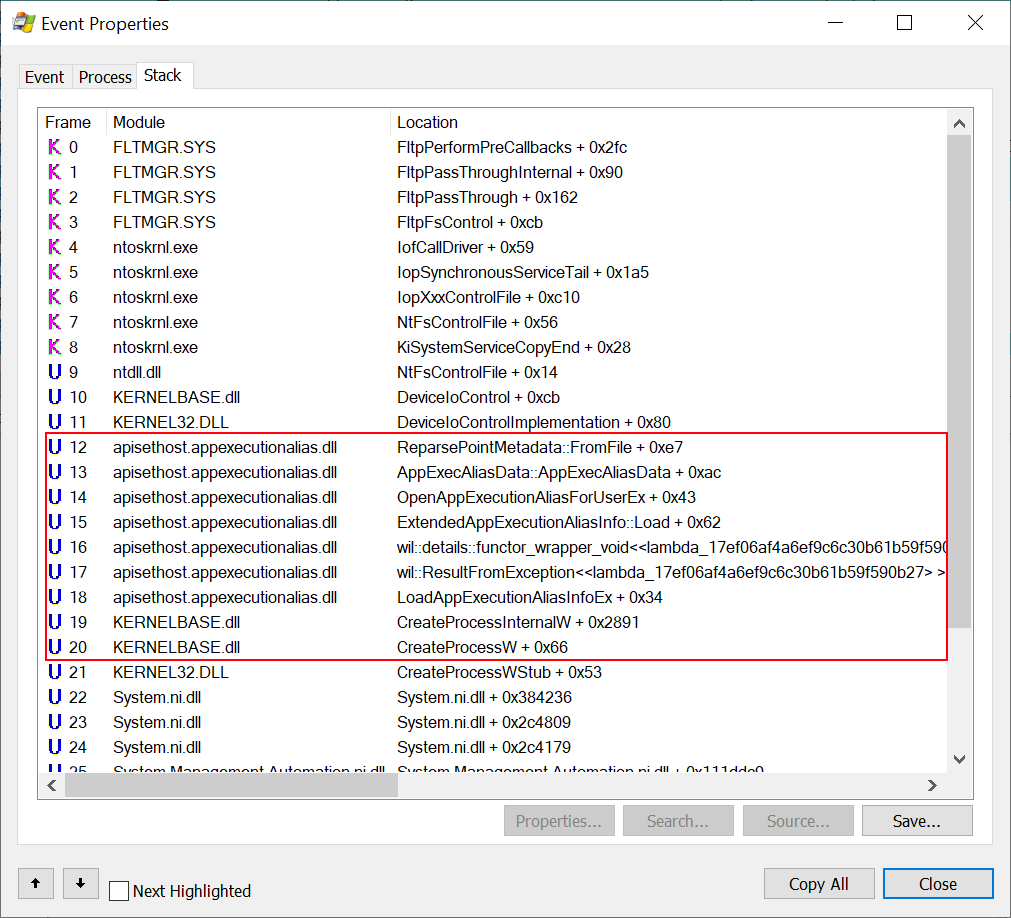Sort by the Module column header
1011x918 pixels.
(x=248, y=122)
